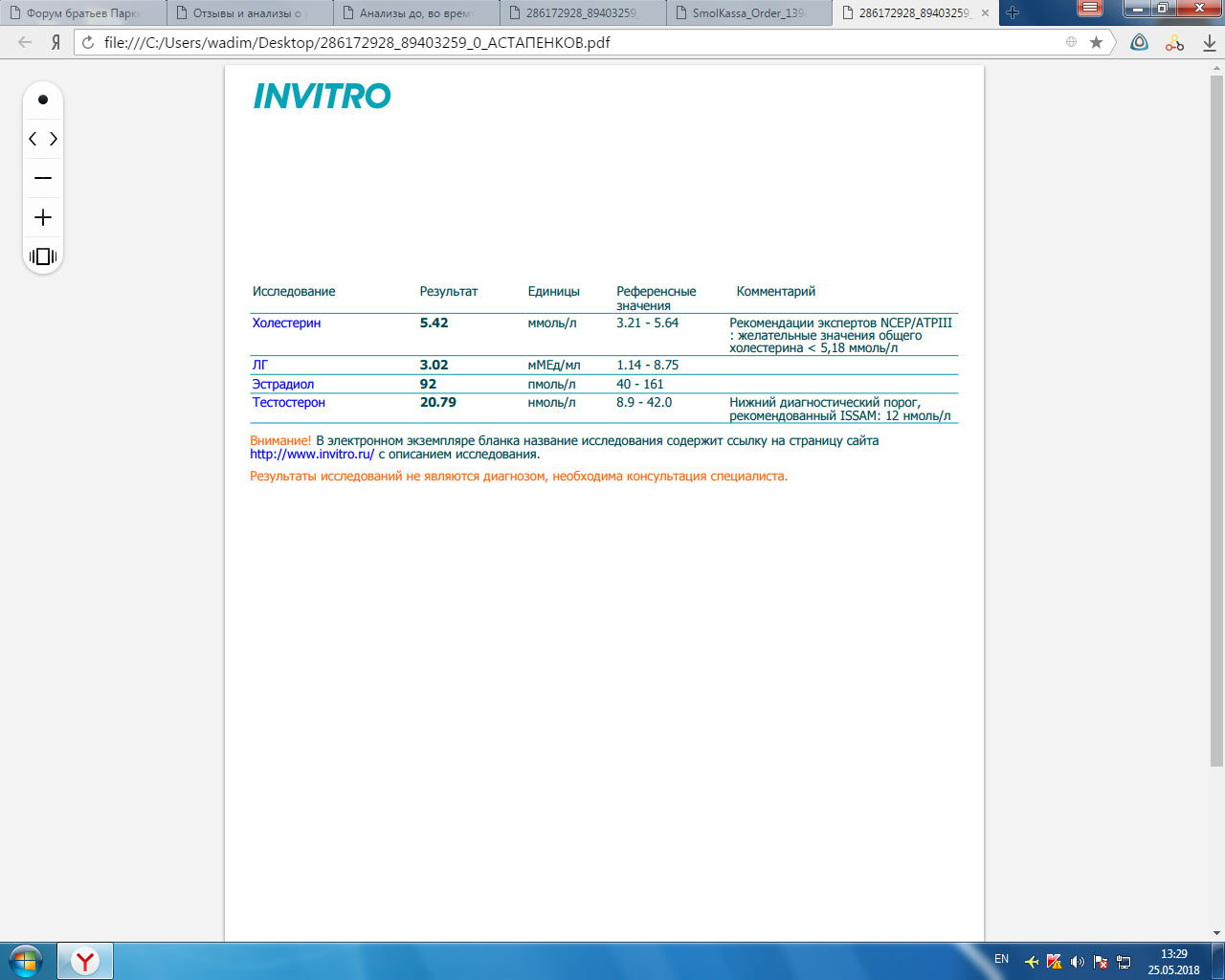The height and width of the screenshot is (980, 1225).
Task: Go back with the browser back arrow
Action: (x=25, y=42)
